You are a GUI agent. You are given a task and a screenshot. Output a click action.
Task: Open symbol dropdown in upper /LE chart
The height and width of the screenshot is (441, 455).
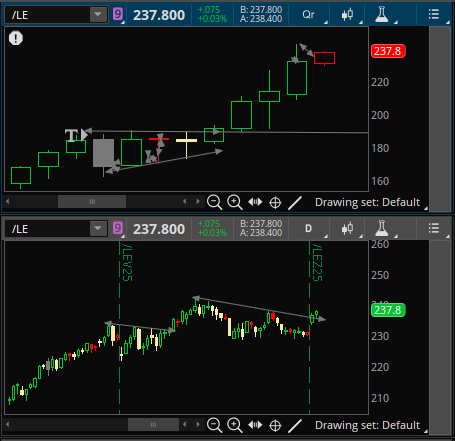click(98, 15)
